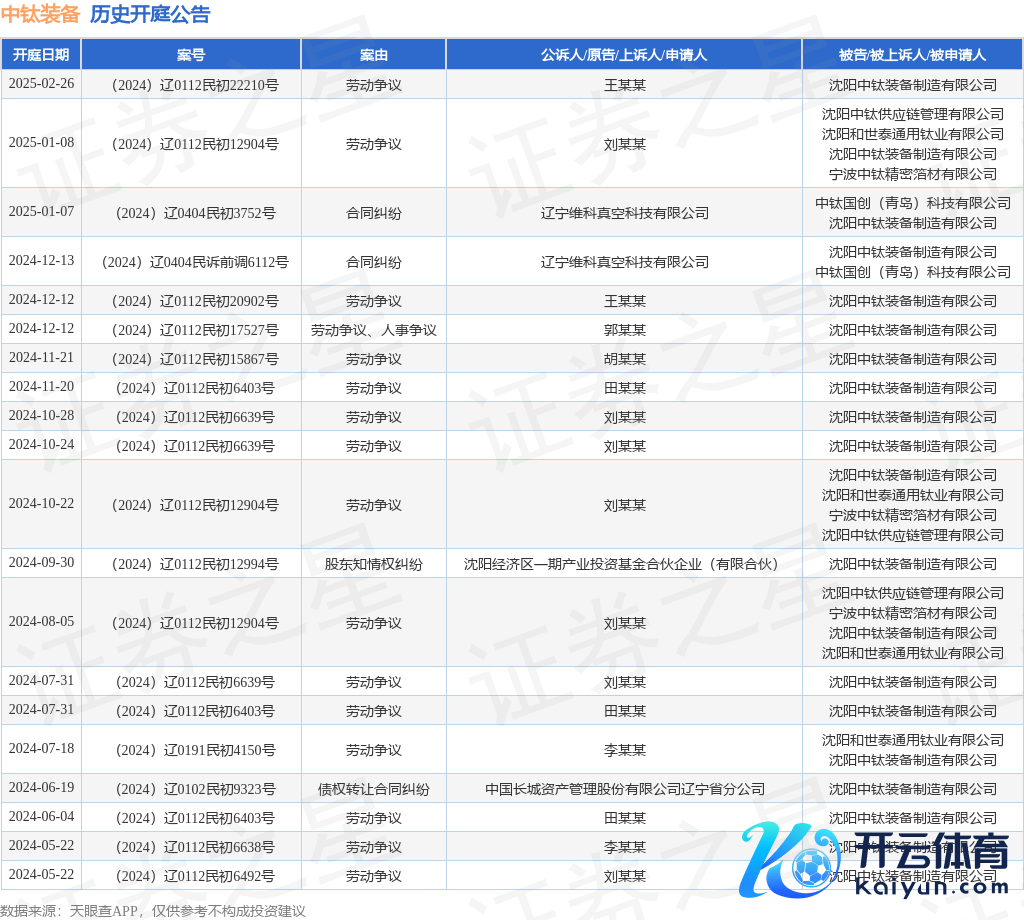
Task: Click plaintiff name 胡某某
Action: tap(624, 359)
